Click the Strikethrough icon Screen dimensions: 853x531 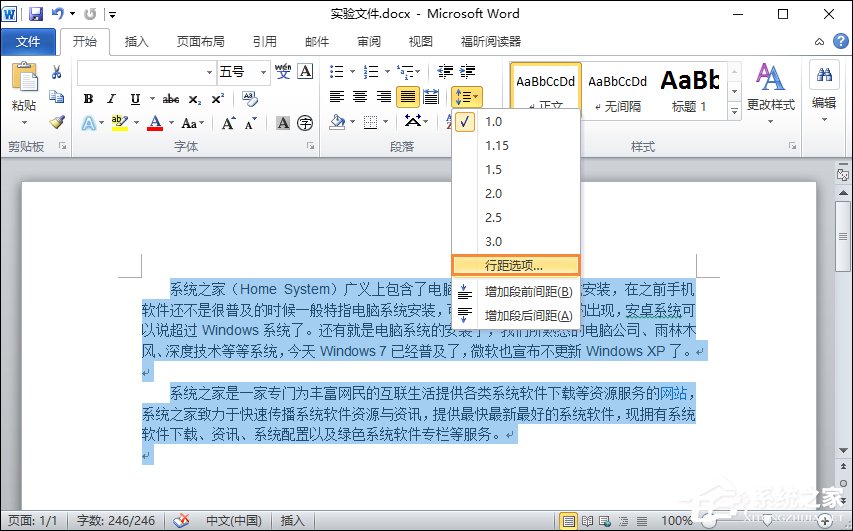[x=170, y=98]
